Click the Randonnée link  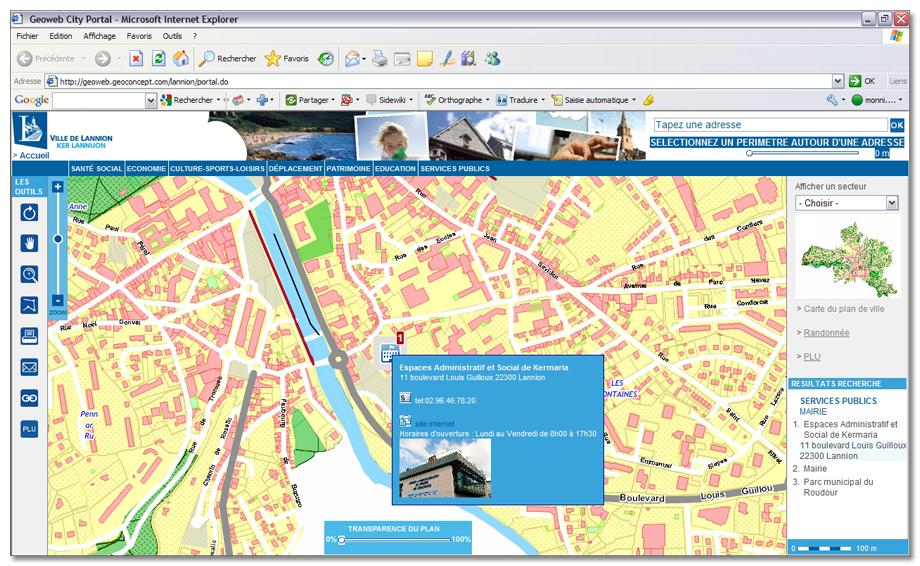pos(827,332)
